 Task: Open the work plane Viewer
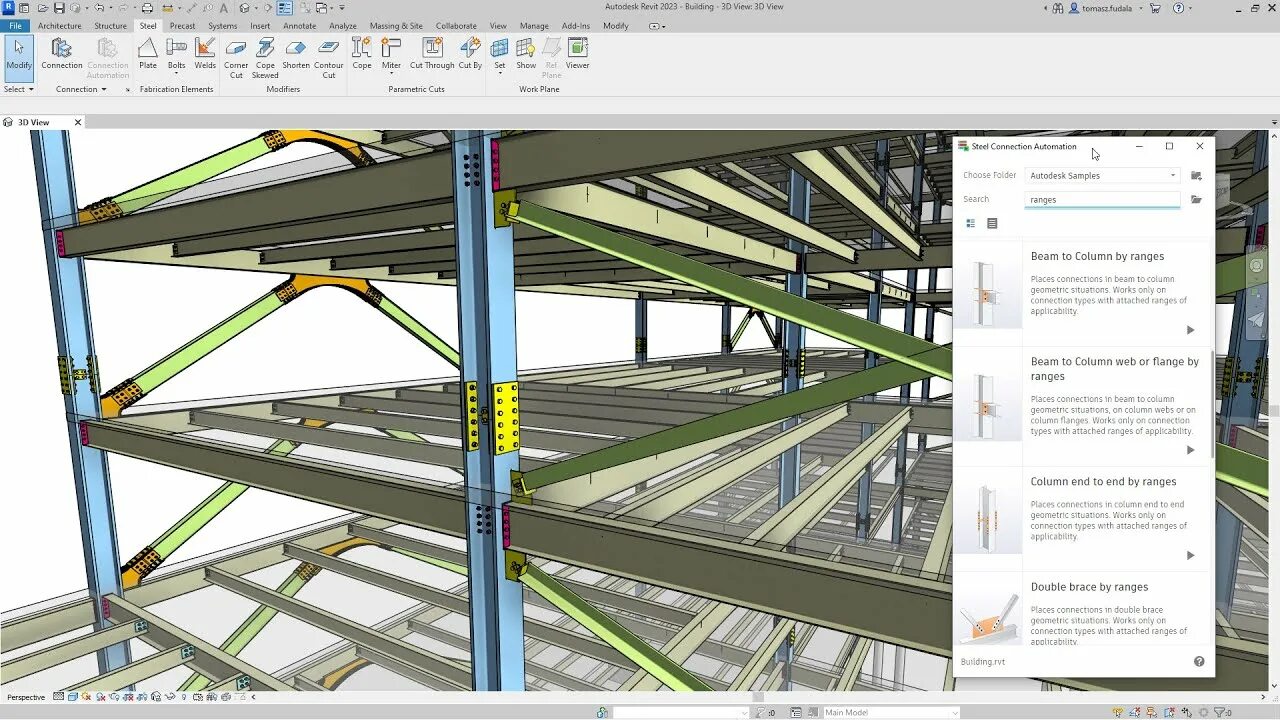click(577, 53)
